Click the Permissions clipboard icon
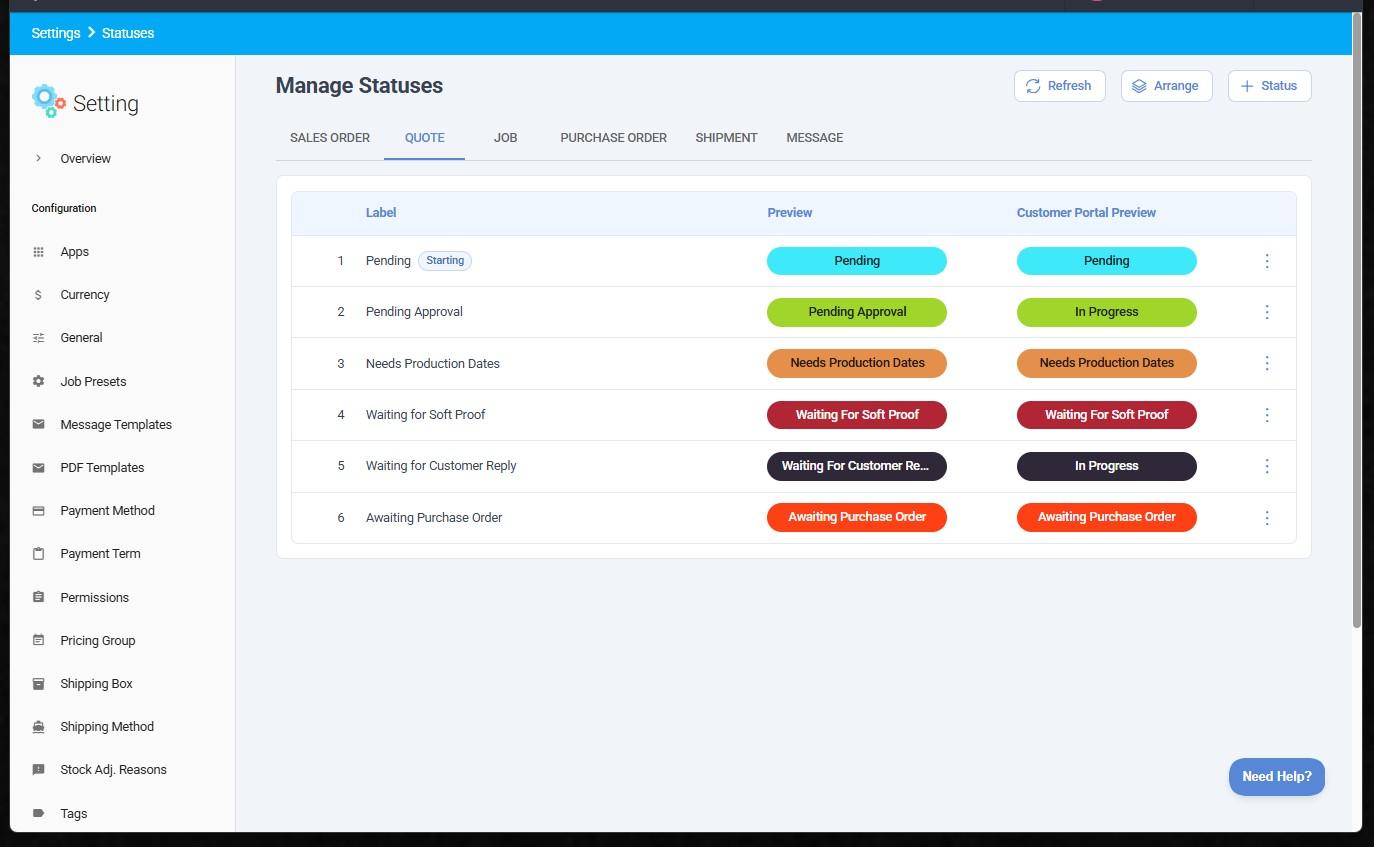This screenshot has width=1374, height=847. (x=38, y=597)
